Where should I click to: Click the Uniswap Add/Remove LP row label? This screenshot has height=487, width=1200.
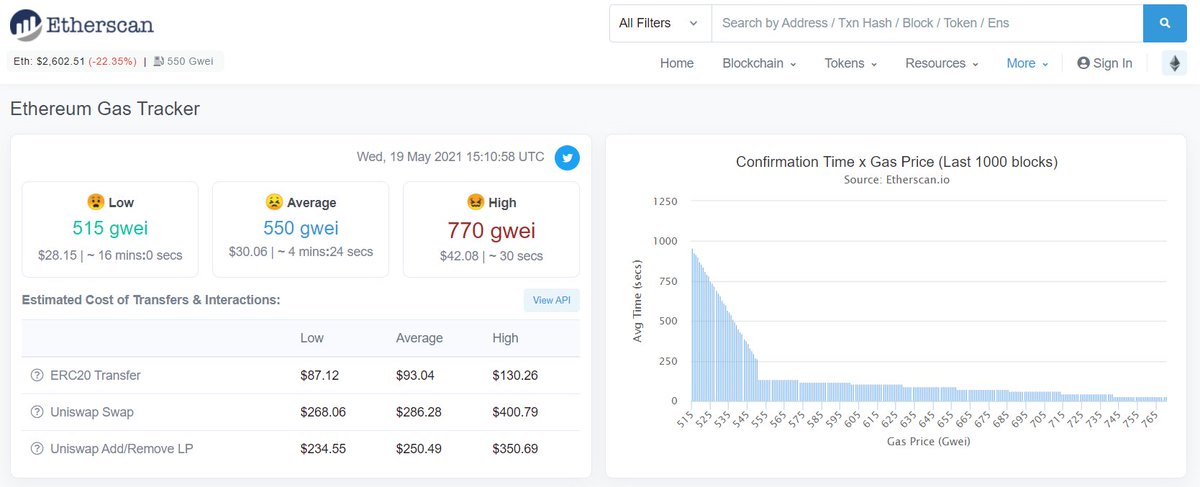click(121, 449)
